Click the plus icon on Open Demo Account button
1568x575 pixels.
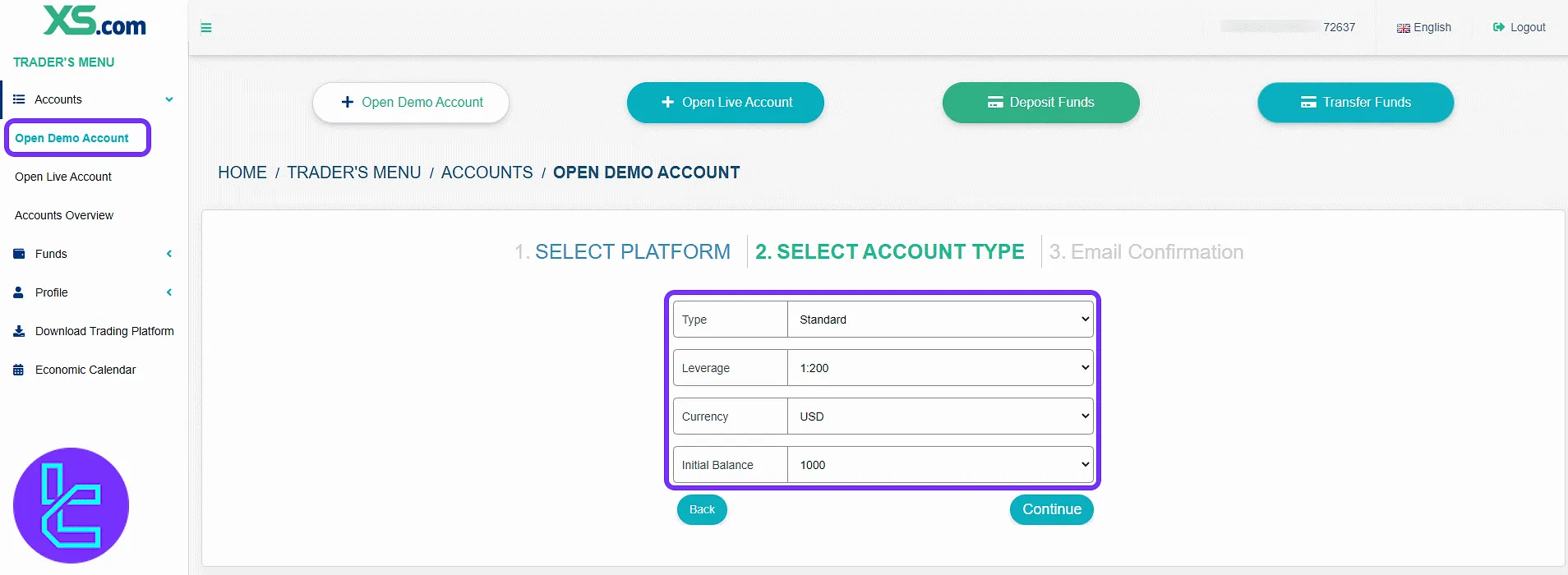coord(348,103)
